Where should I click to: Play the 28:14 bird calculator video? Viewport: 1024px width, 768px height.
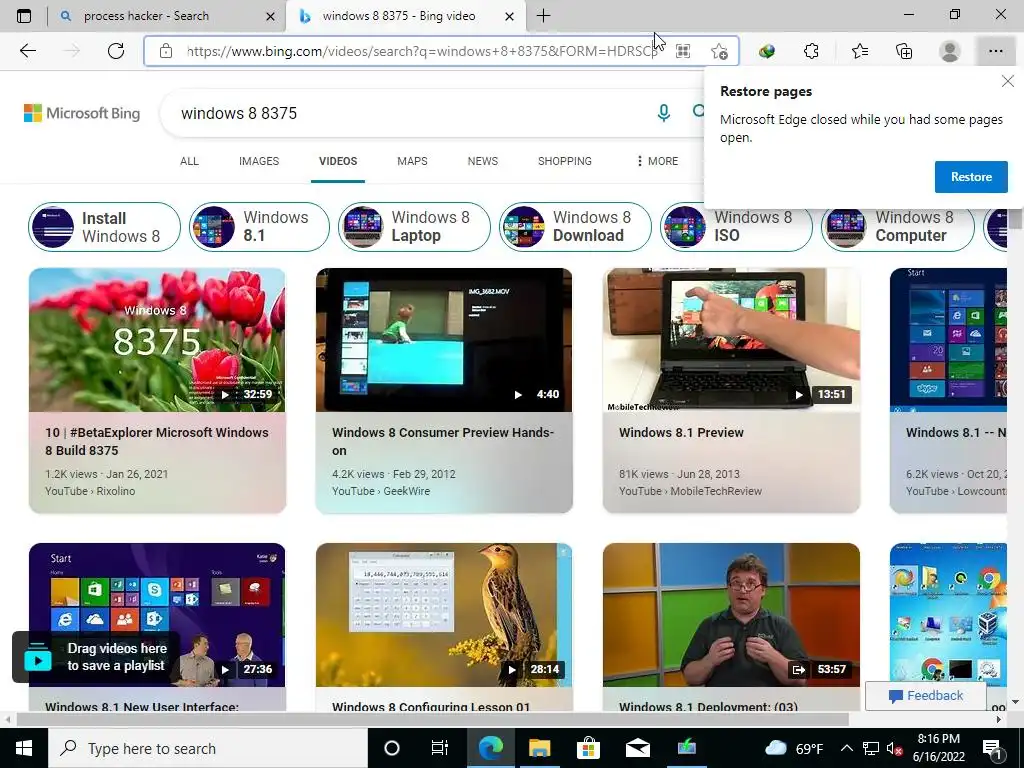[444, 615]
